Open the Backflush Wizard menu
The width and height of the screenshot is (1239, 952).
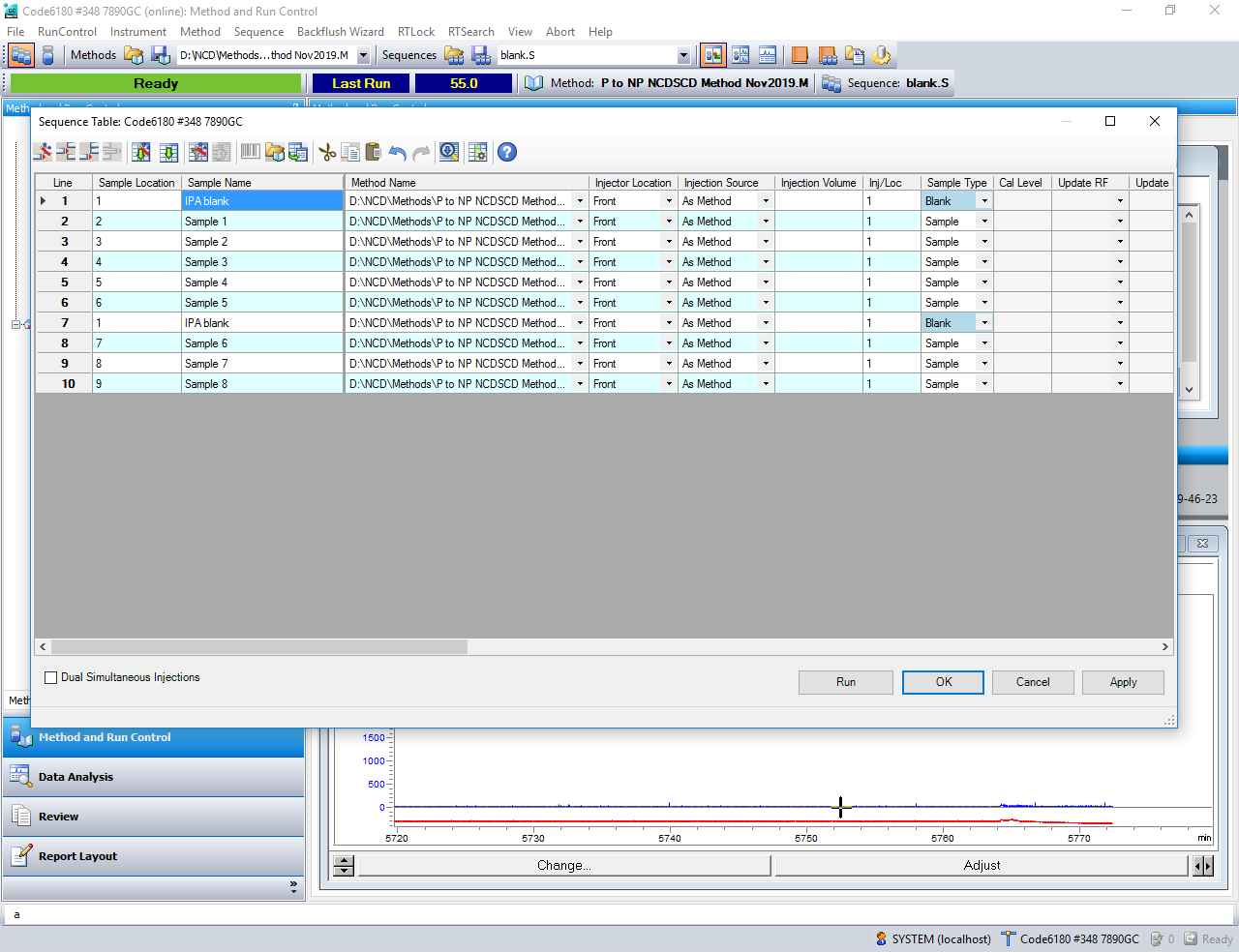(x=340, y=32)
